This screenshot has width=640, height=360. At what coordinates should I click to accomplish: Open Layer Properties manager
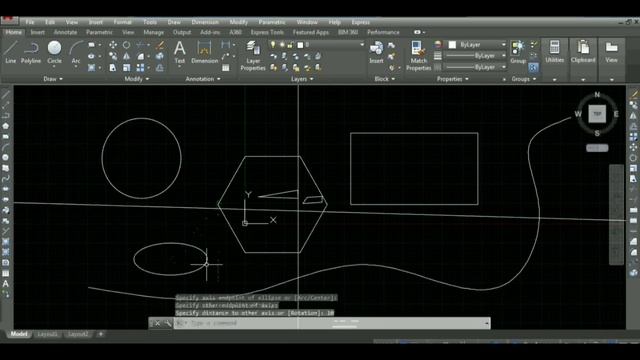[253, 56]
